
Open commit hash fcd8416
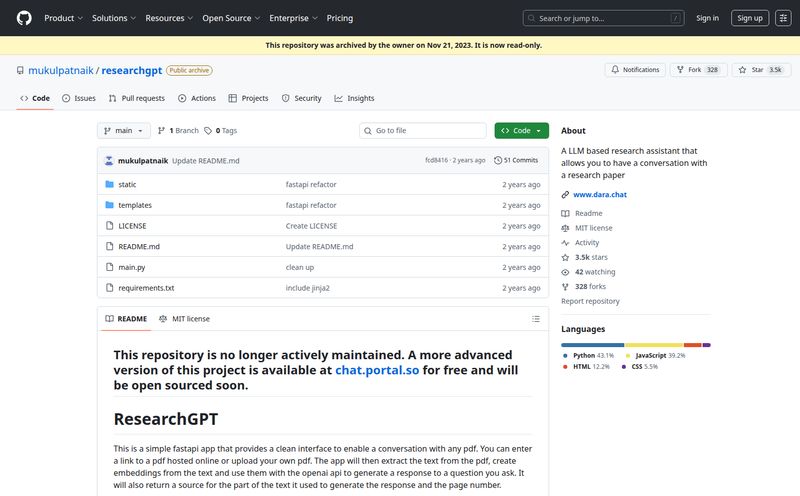point(436,160)
